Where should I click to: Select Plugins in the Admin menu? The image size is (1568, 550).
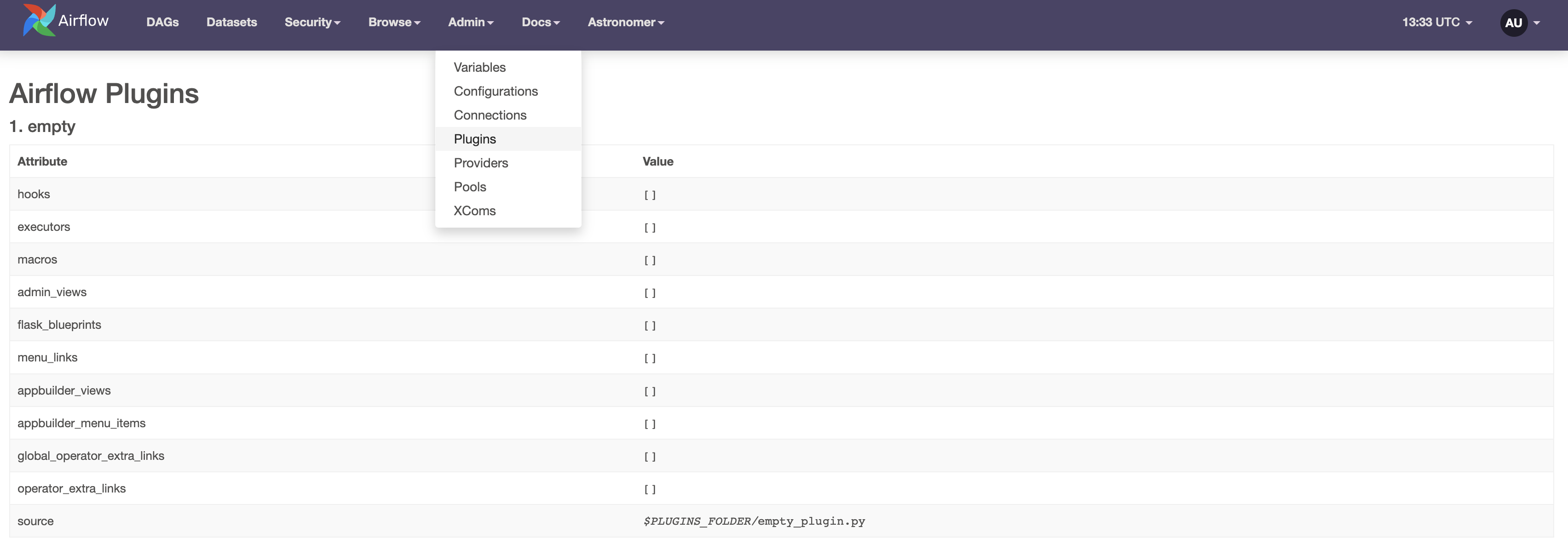[475, 139]
